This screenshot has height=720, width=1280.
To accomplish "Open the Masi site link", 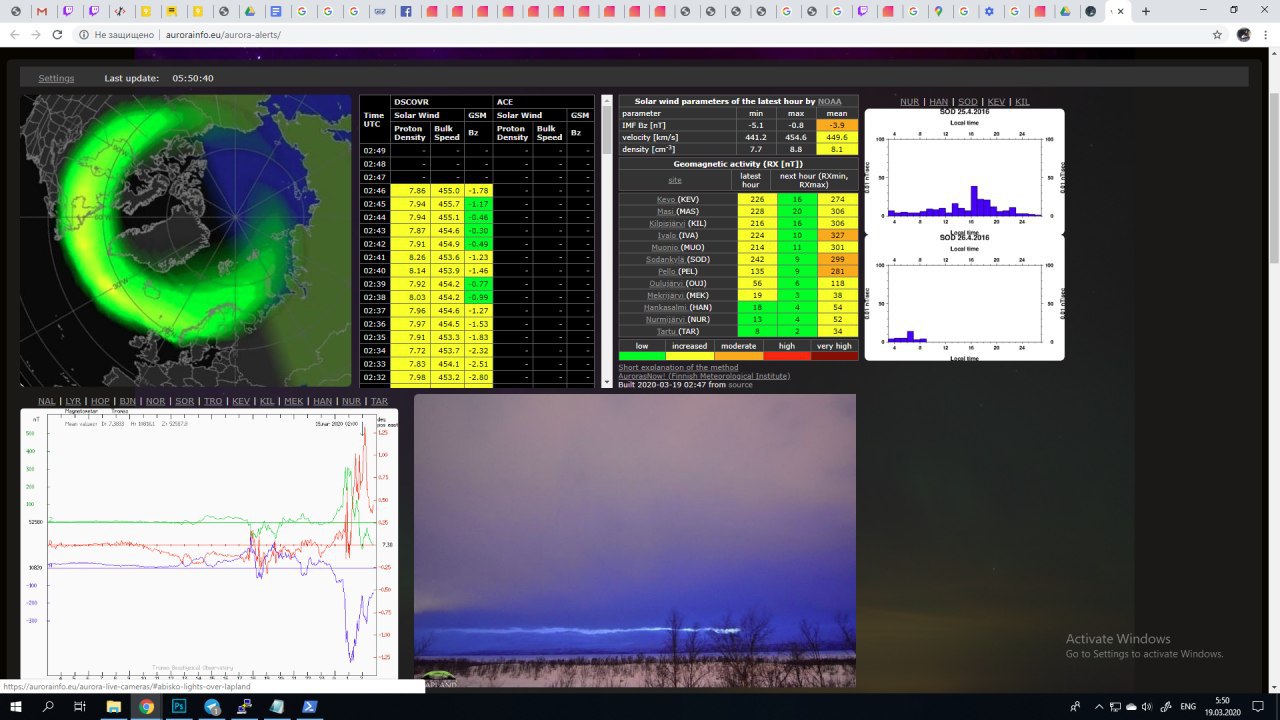I will pyautogui.click(x=666, y=211).
